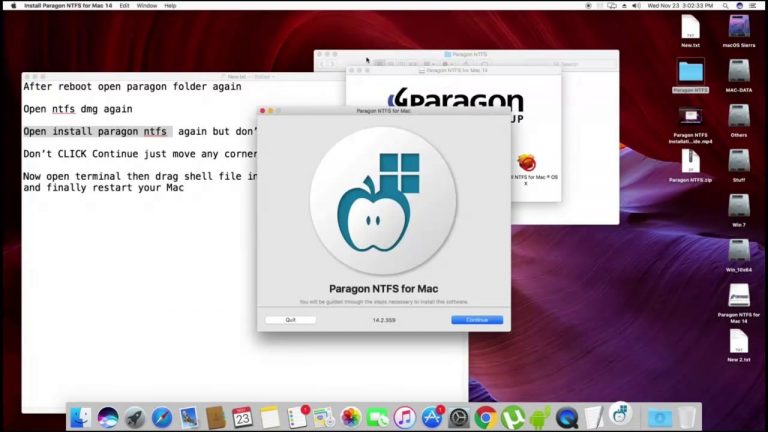This screenshot has width=768, height=432.
Task: Open Photos in the Dock
Action: coord(351,418)
